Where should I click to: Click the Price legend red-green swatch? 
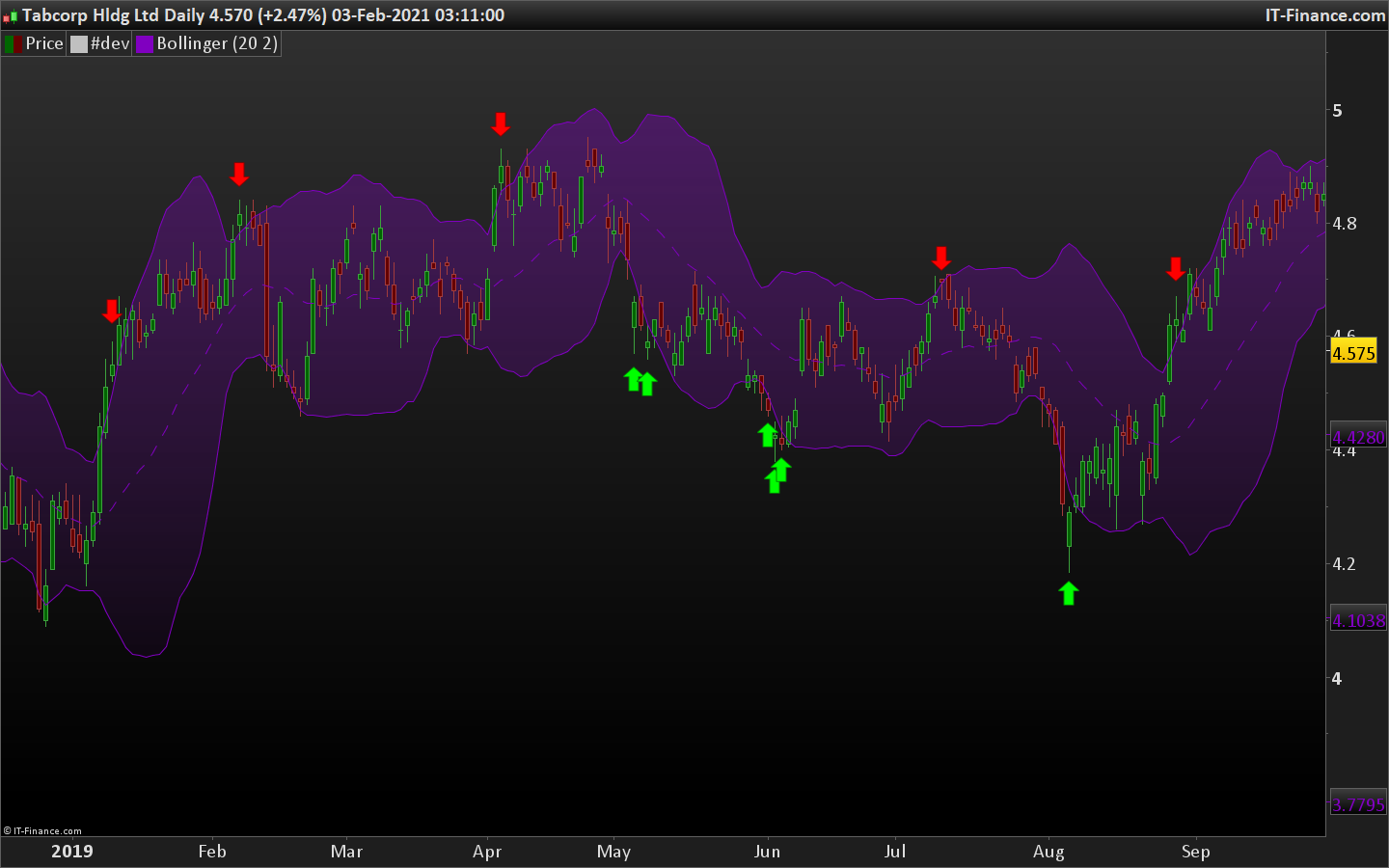click(14, 43)
